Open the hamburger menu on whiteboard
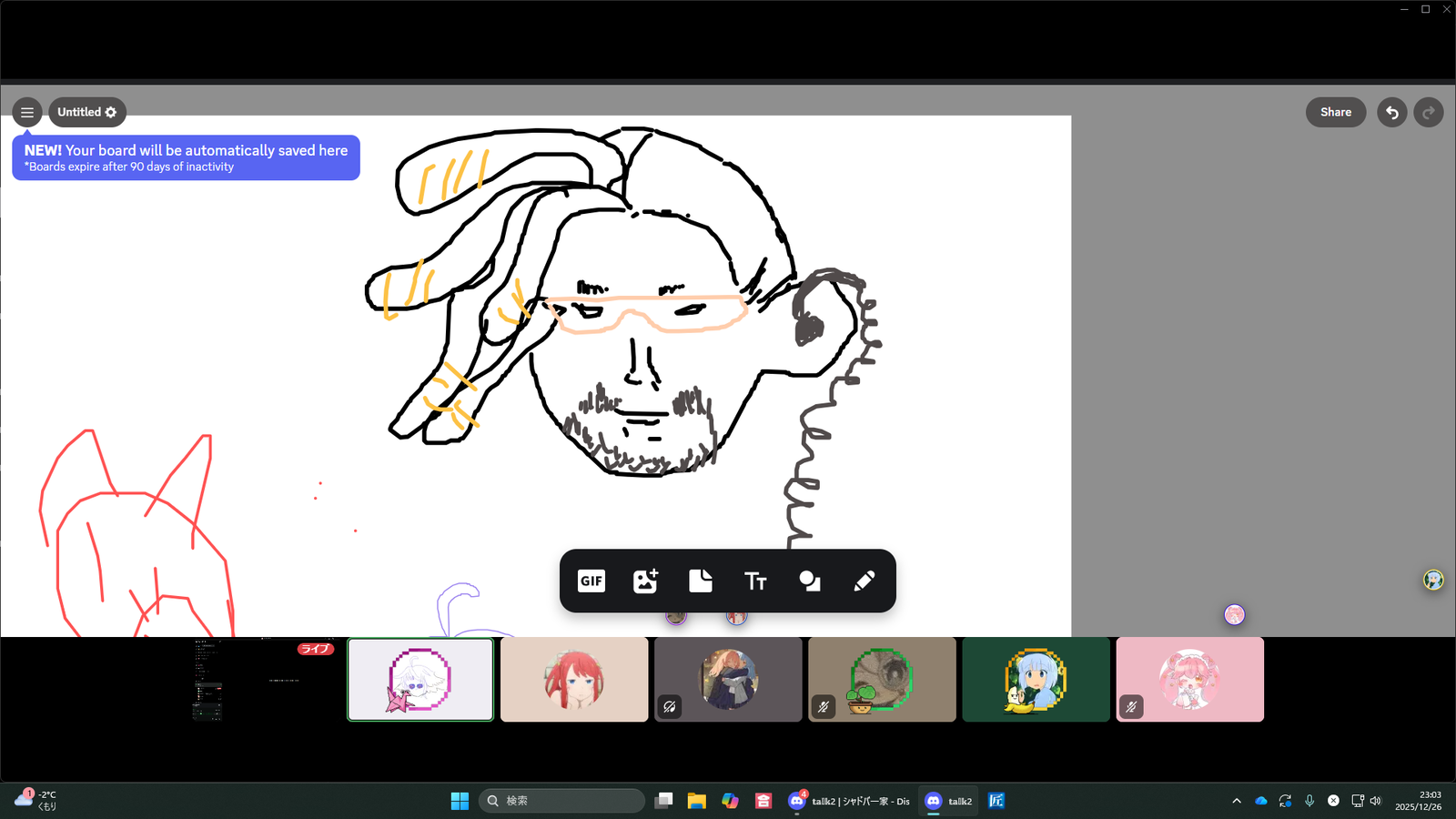Viewport: 1456px width, 819px height. 27,113
